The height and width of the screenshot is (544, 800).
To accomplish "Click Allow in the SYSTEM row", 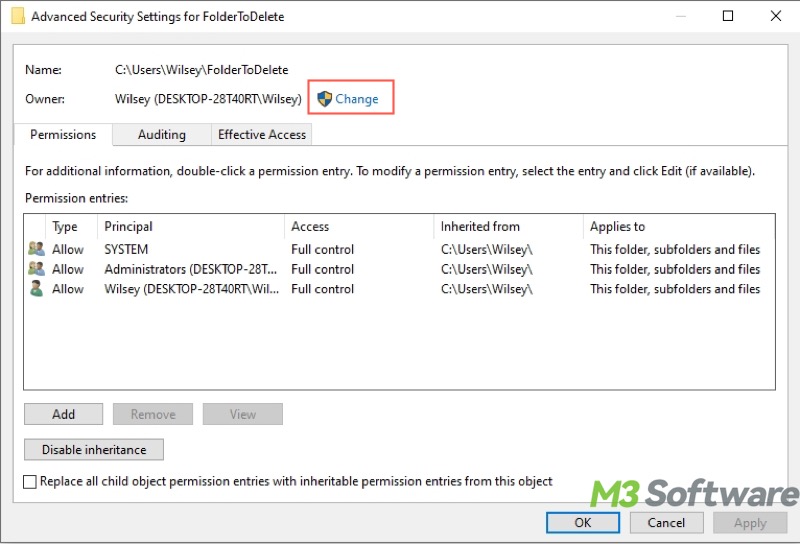I will [68, 250].
